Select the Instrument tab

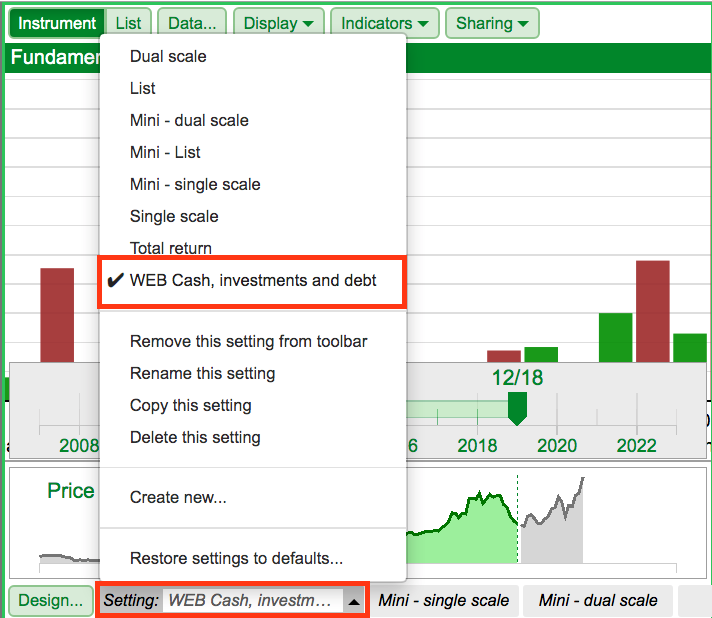[57, 23]
